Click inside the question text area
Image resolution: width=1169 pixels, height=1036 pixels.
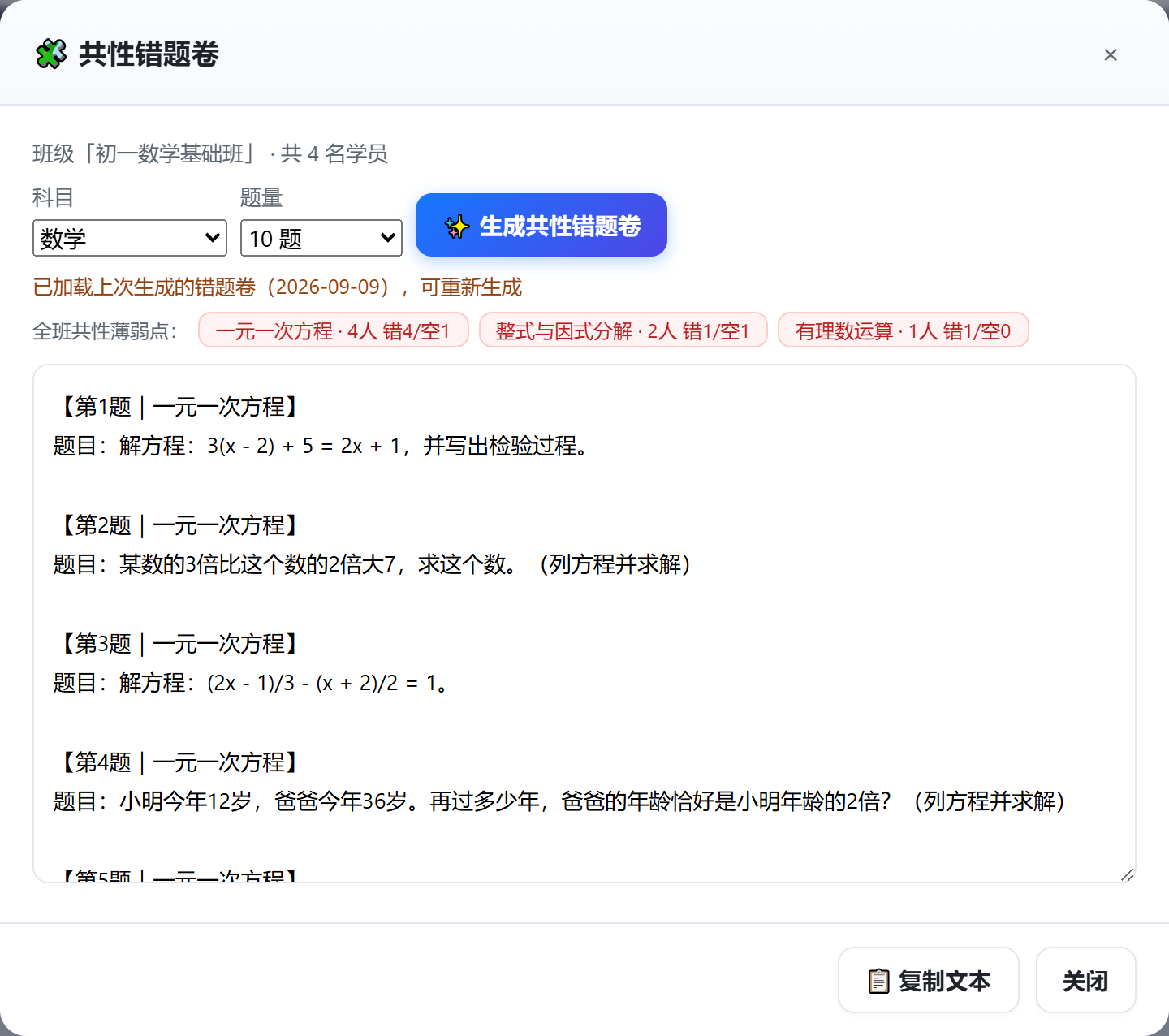point(584,624)
